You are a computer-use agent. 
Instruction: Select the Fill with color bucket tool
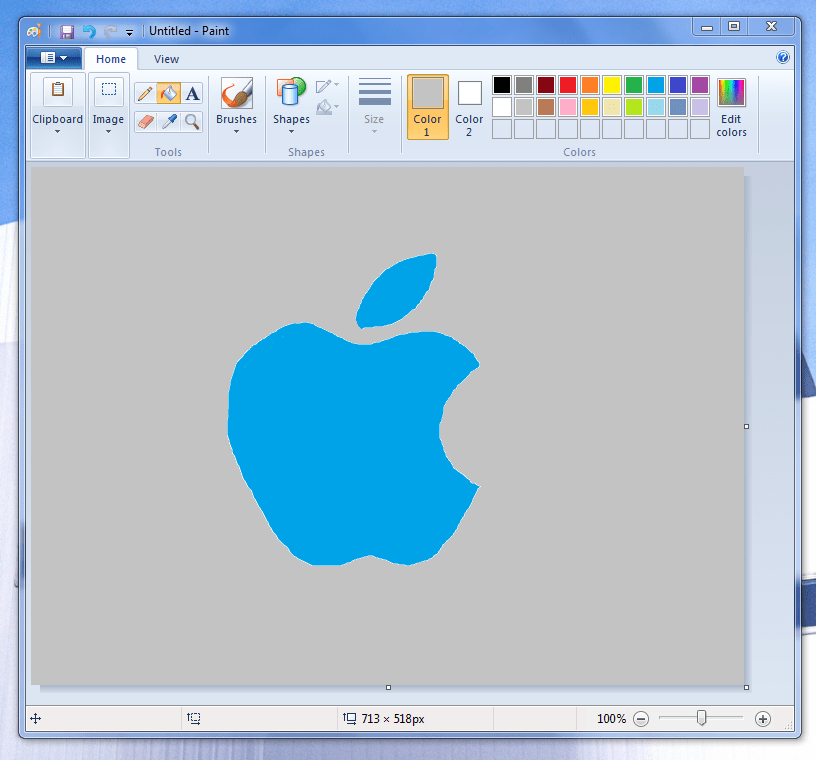click(x=169, y=94)
